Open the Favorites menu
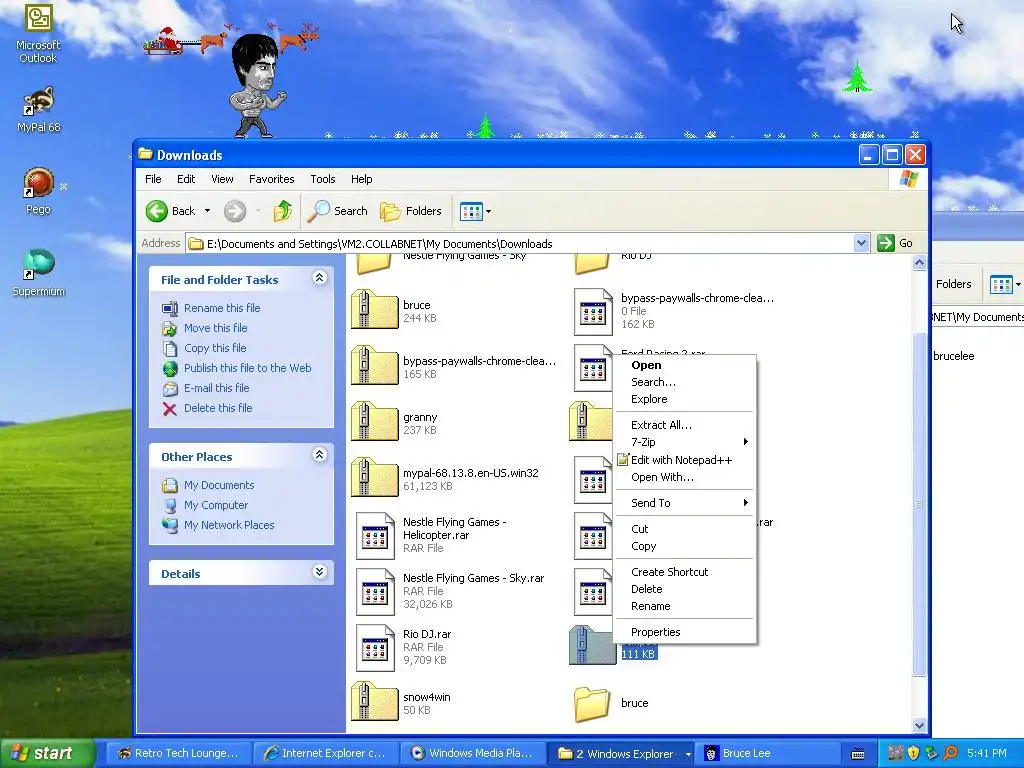Viewport: 1024px width, 768px height. coord(272,179)
